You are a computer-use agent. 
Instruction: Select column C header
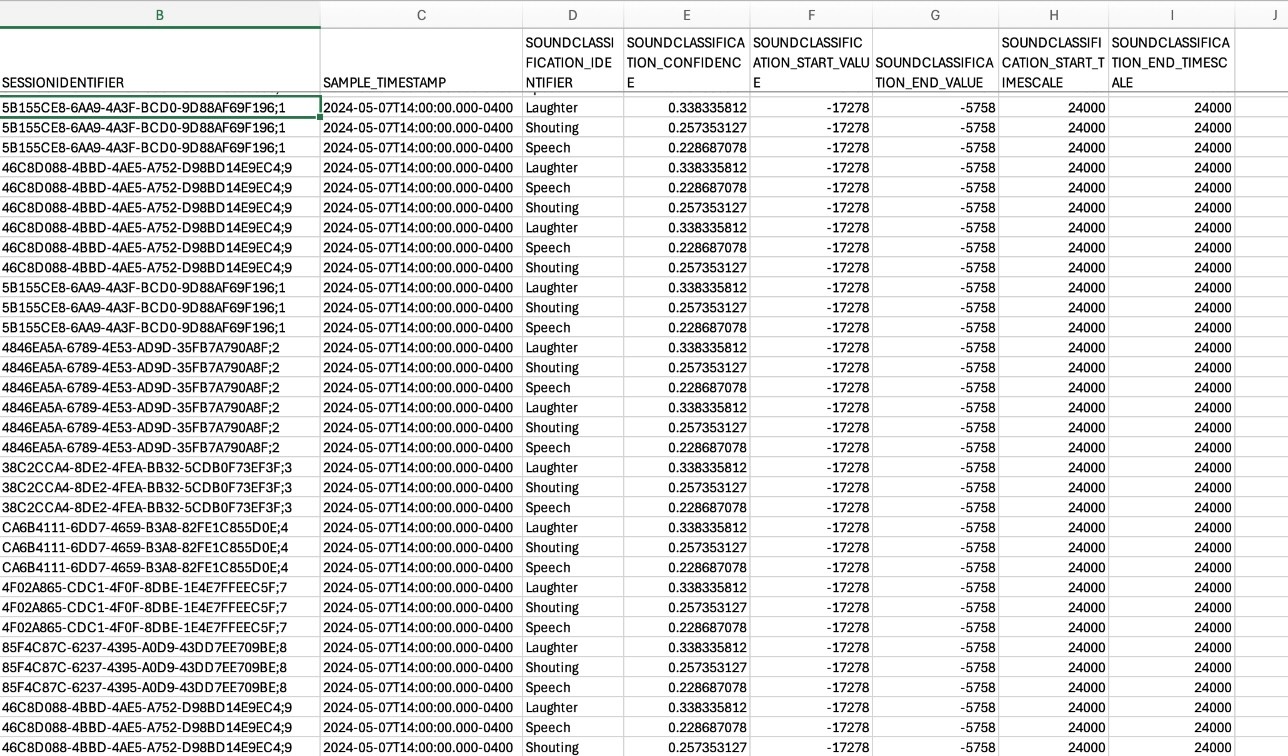[421, 14]
